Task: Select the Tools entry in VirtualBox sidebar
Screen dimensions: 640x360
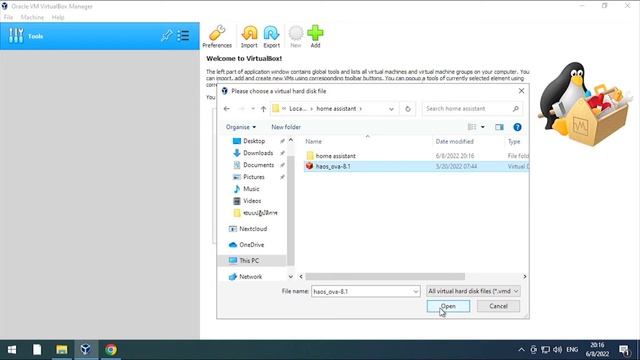Action: [x=100, y=36]
